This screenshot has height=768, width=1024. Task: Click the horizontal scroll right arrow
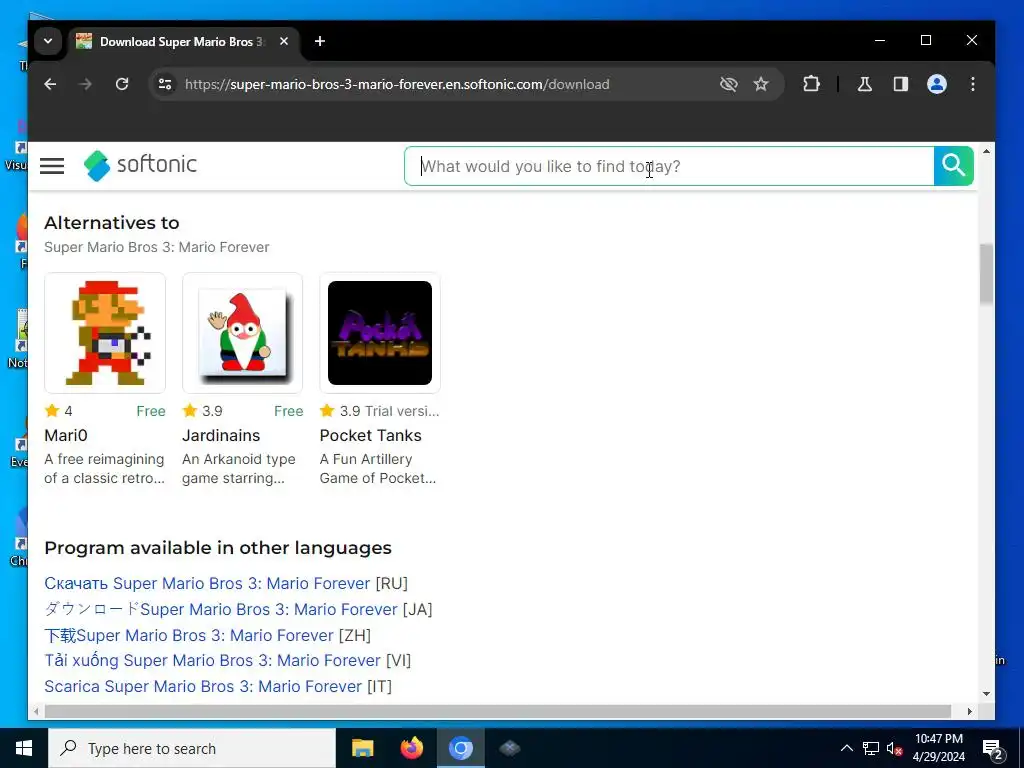point(970,711)
